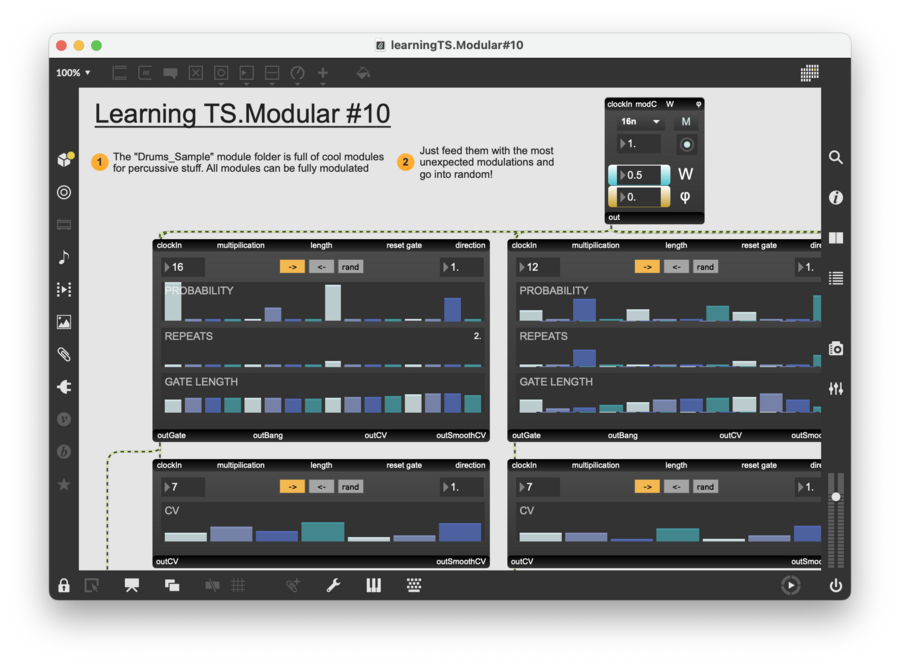Add a message box from top toolbar
900x665 pixels.
tap(145, 73)
